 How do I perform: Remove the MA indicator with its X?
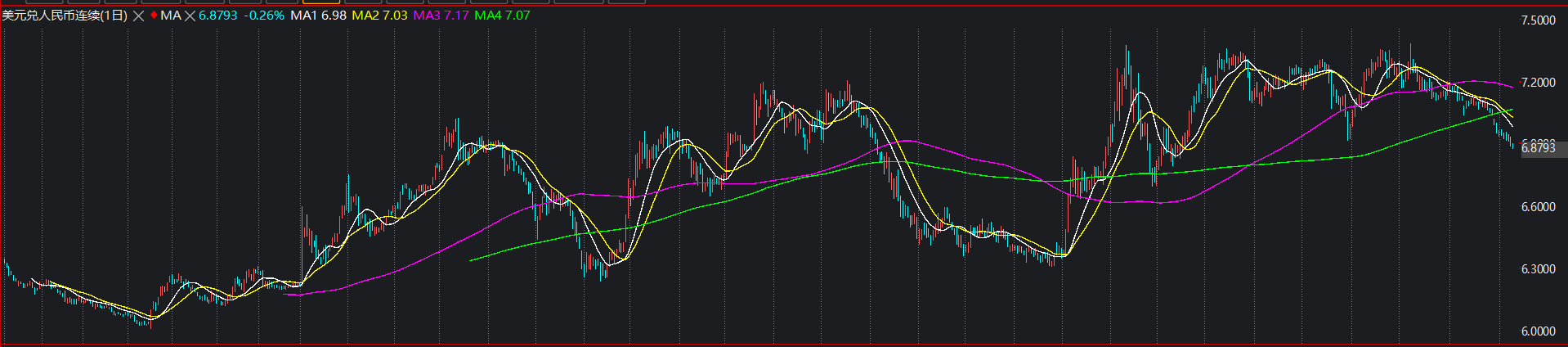(x=190, y=16)
